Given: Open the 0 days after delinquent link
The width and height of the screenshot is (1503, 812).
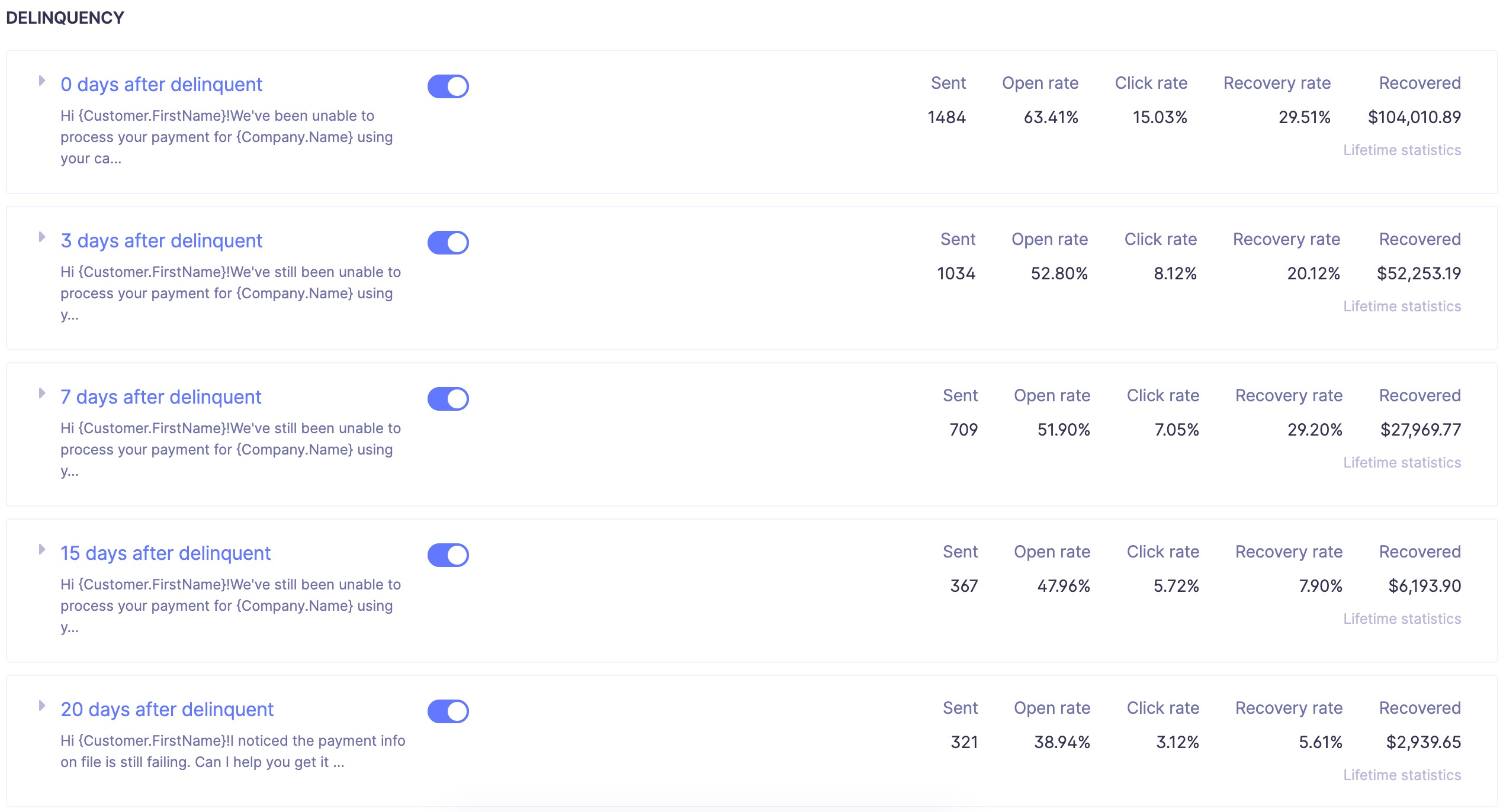Looking at the screenshot, I should [x=161, y=85].
